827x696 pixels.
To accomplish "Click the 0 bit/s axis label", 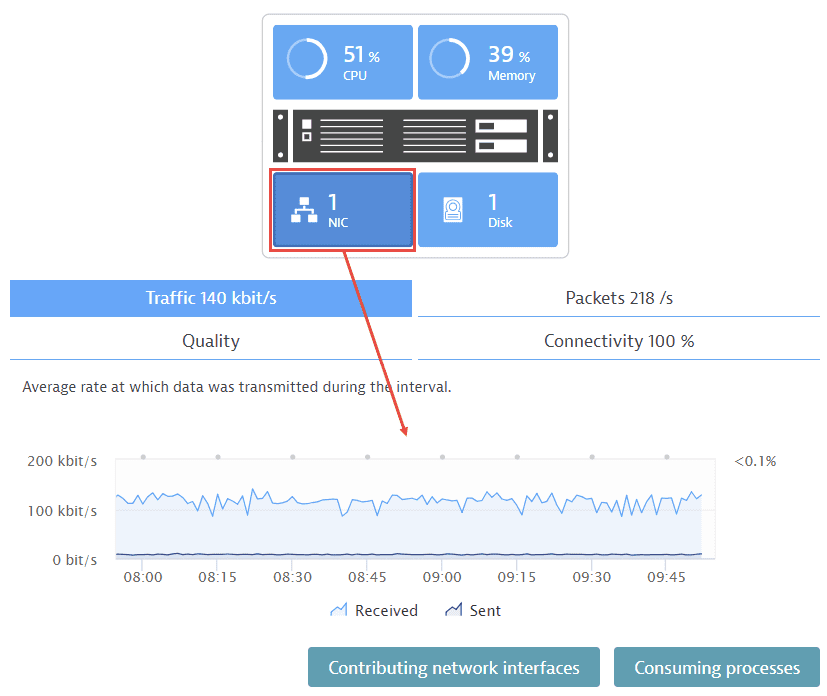I will click(75, 560).
